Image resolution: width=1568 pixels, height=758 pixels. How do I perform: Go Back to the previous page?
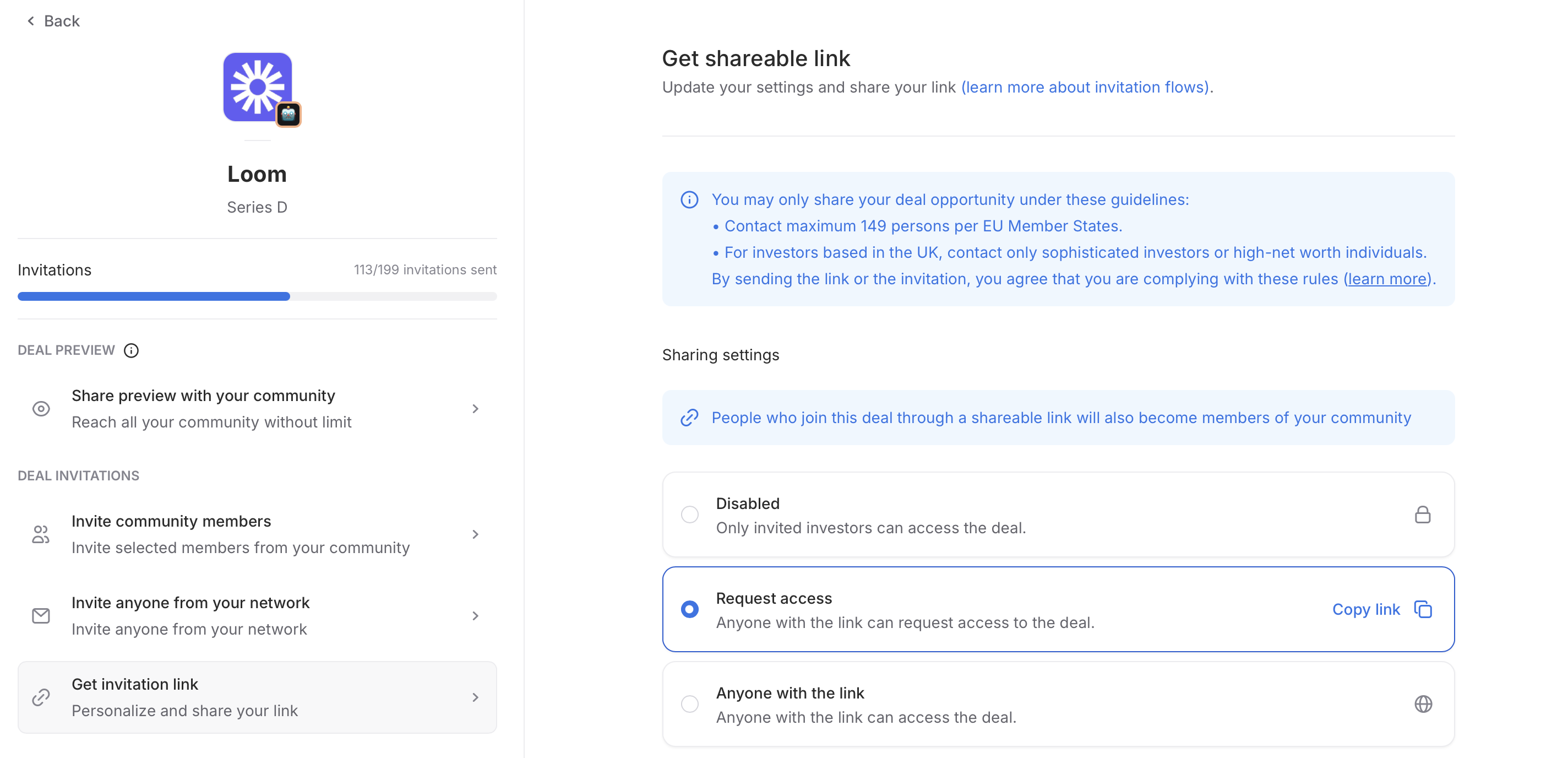pos(53,21)
